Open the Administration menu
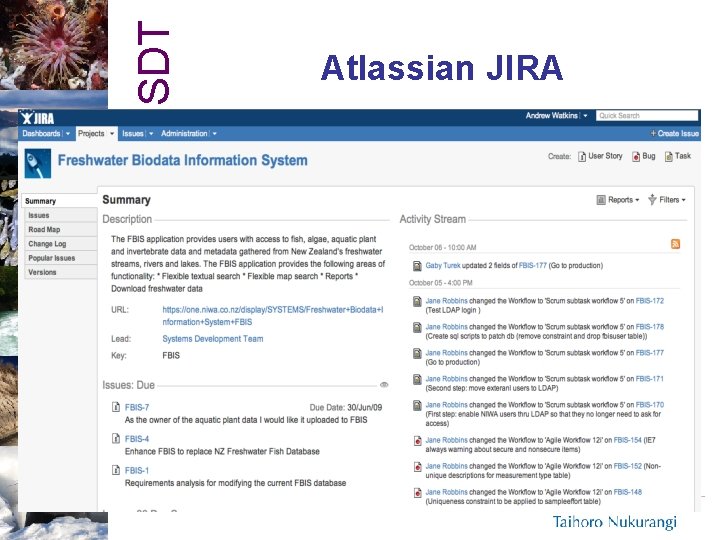The height and width of the screenshot is (540, 720). [184, 134]
